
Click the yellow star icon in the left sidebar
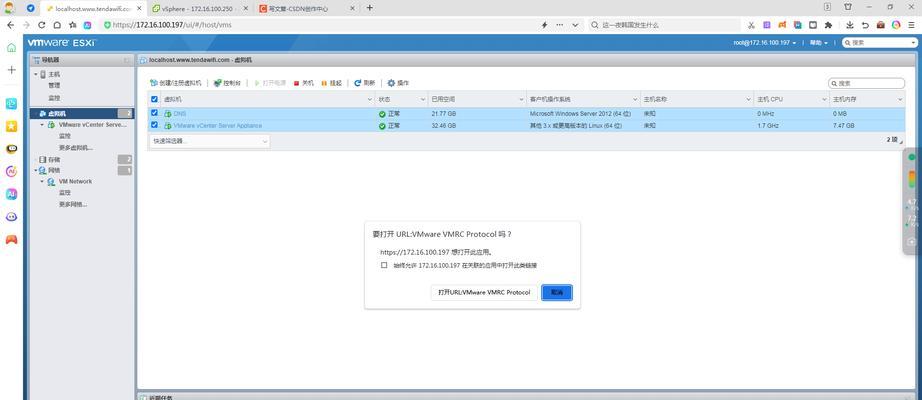tap(11, 126)
